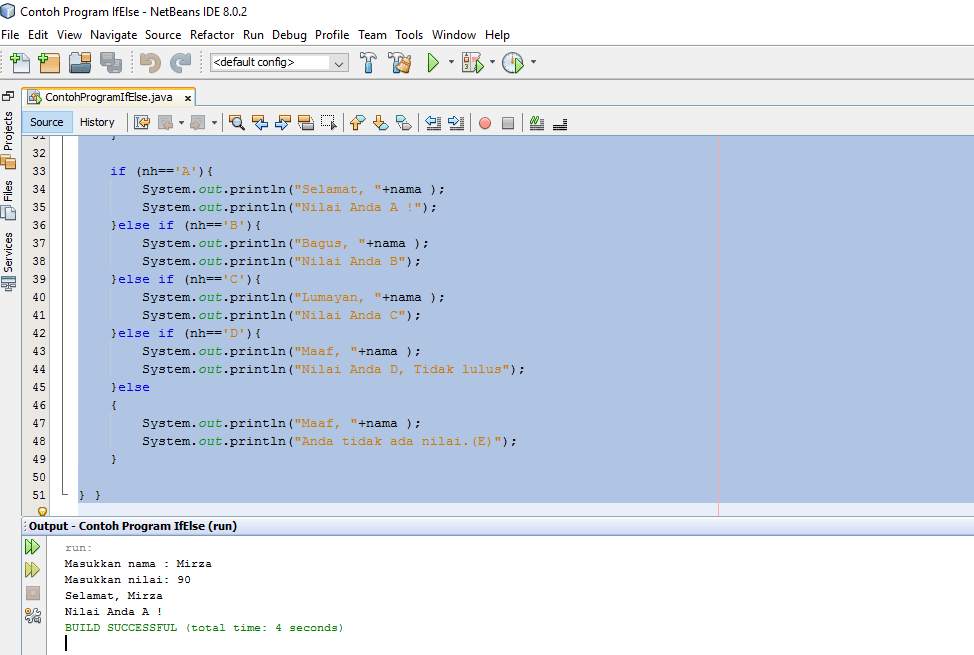The width and height of the screenshot is (974, 655).
Task: Go to next bookmark icon
Action: (380, 122)
